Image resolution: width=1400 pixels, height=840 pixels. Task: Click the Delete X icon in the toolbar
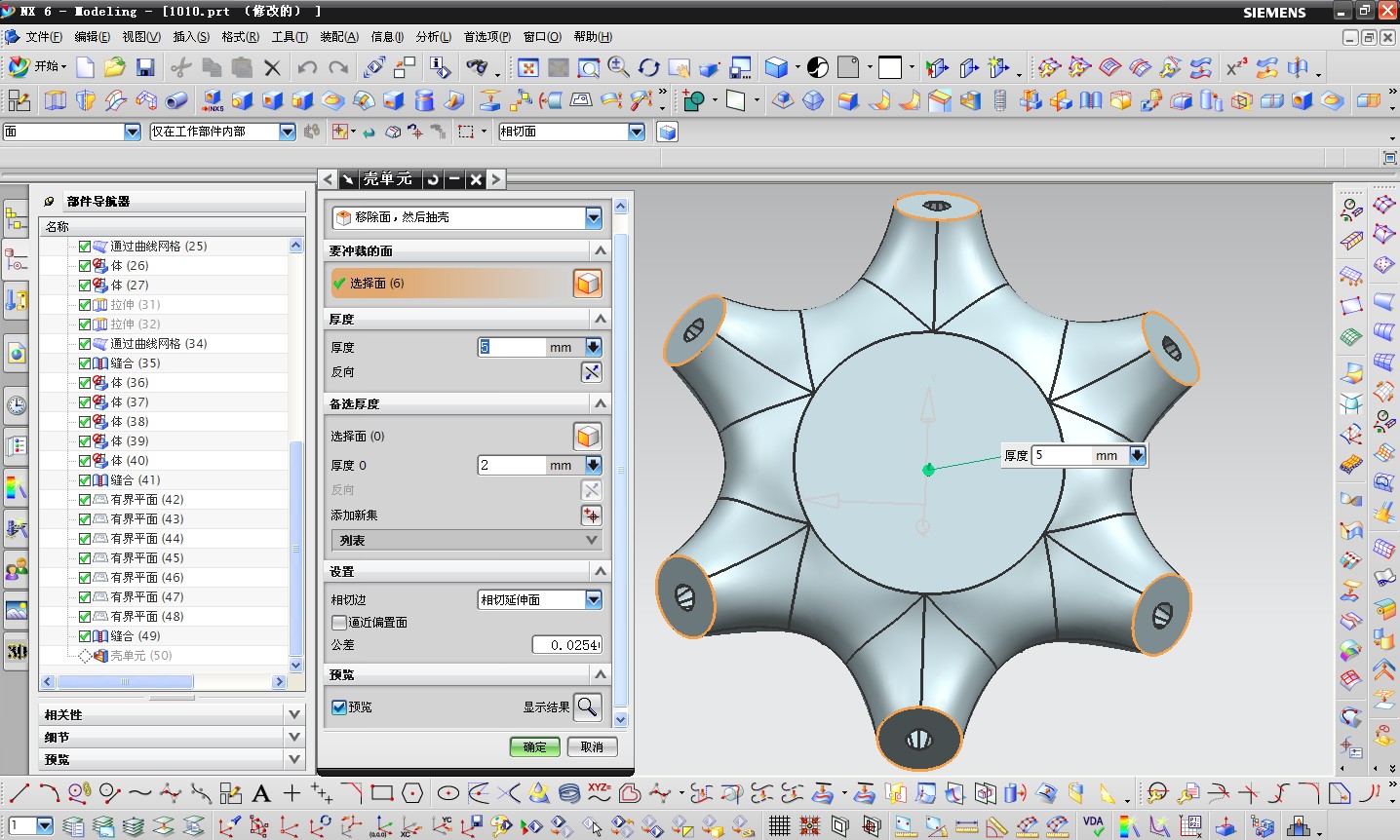[272, 67]
